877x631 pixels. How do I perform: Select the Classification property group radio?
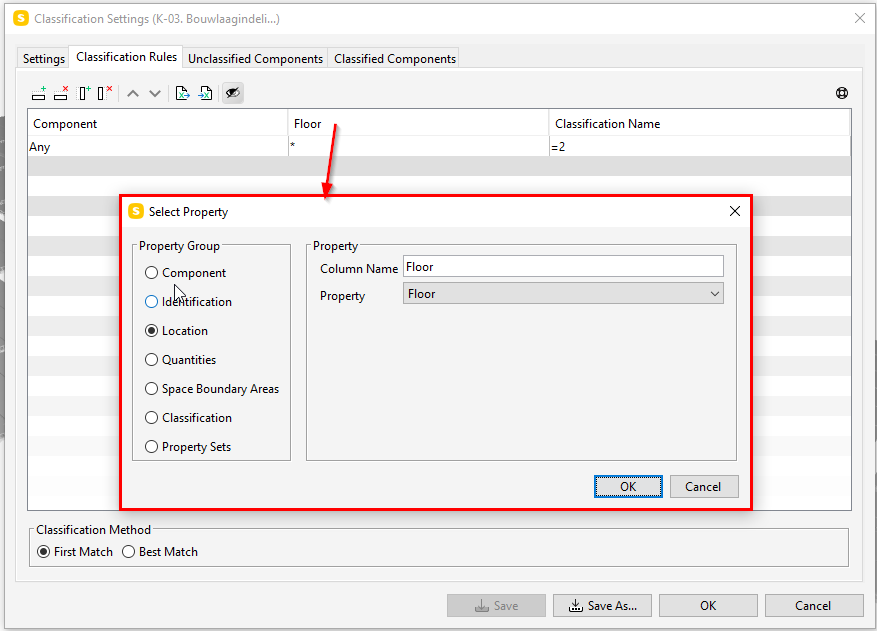click(x=151, y=418)
